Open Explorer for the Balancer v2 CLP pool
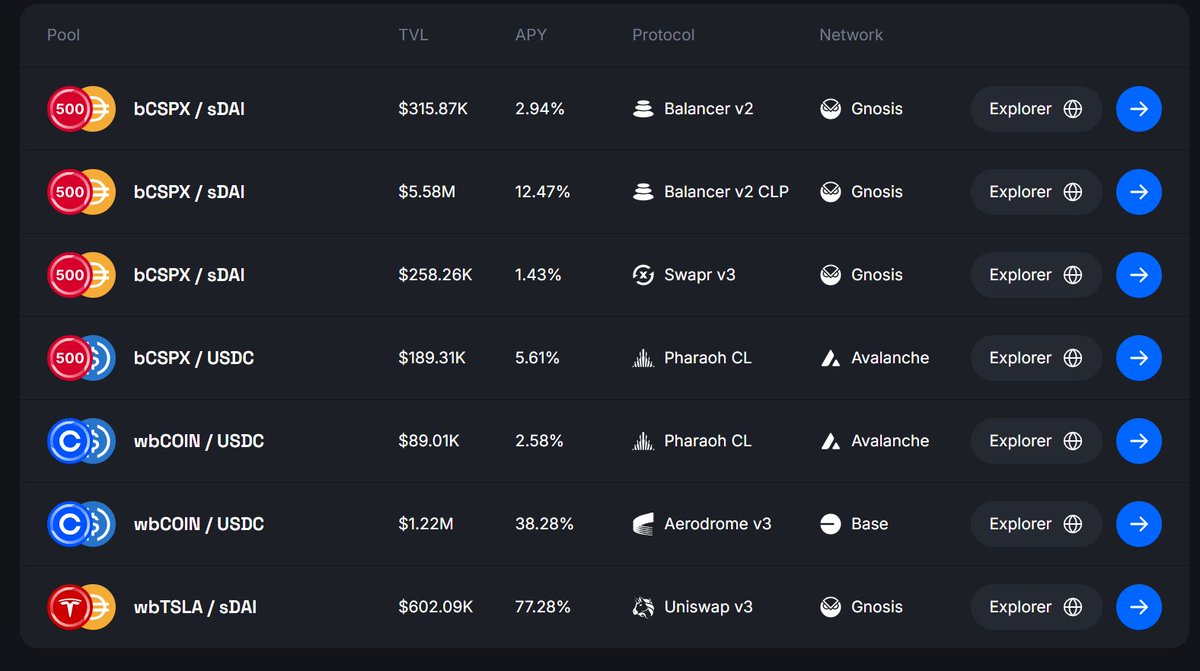Screen dimensions: 1200x671 tap(1036, 192)
